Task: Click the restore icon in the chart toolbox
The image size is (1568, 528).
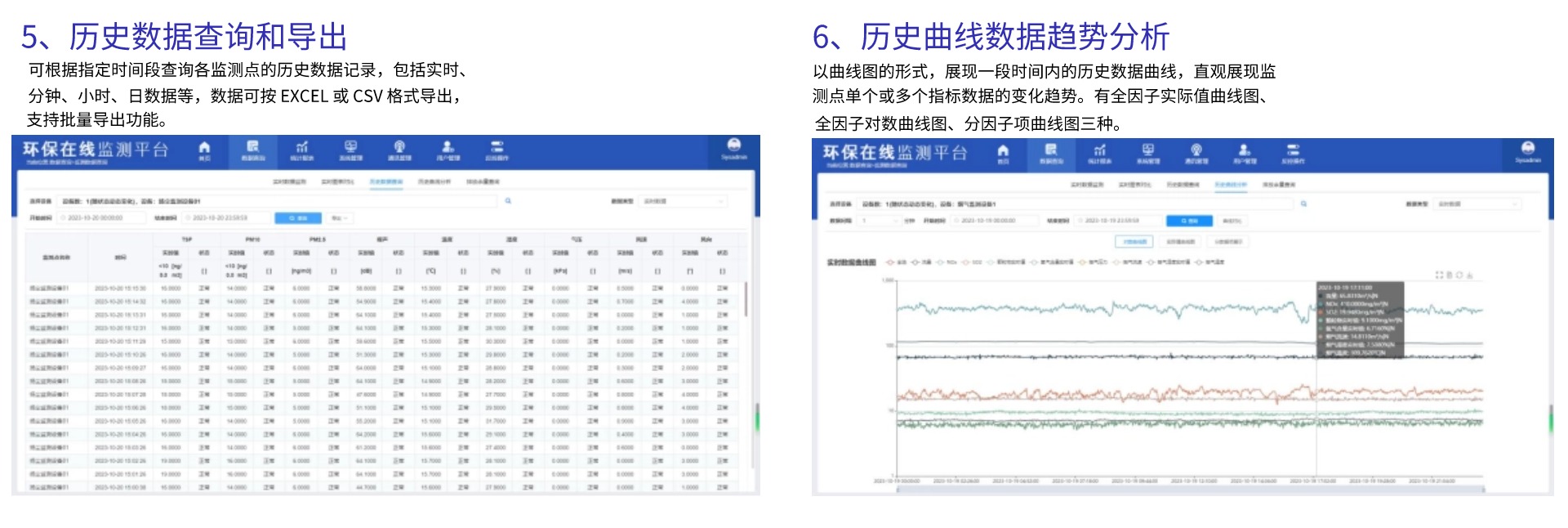Action: [x=1459, y=275]
